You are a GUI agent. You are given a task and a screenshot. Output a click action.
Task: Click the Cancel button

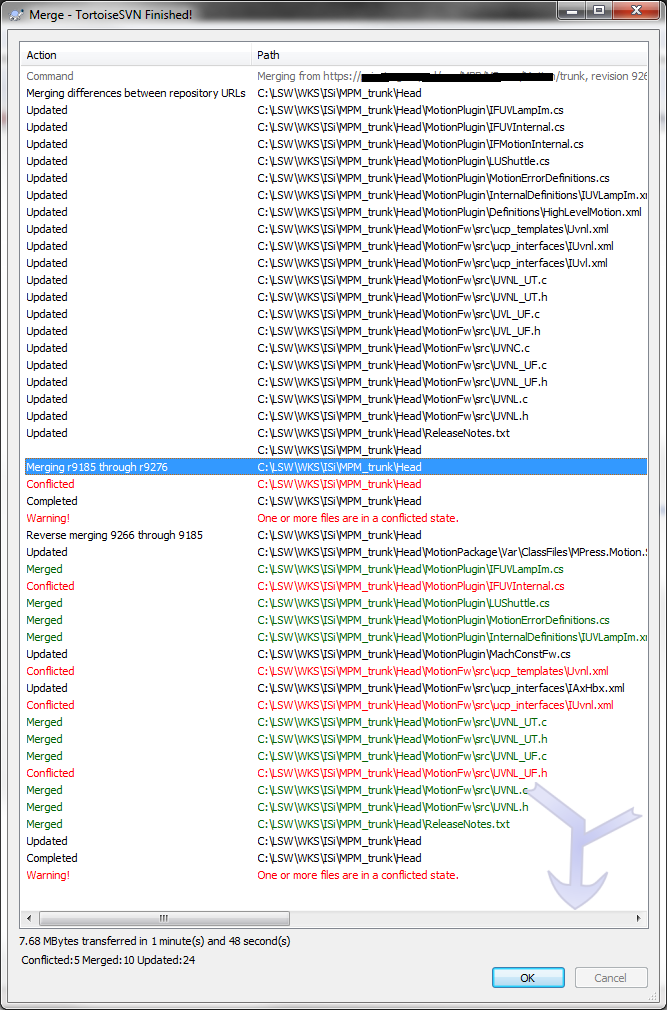(610, 978)
